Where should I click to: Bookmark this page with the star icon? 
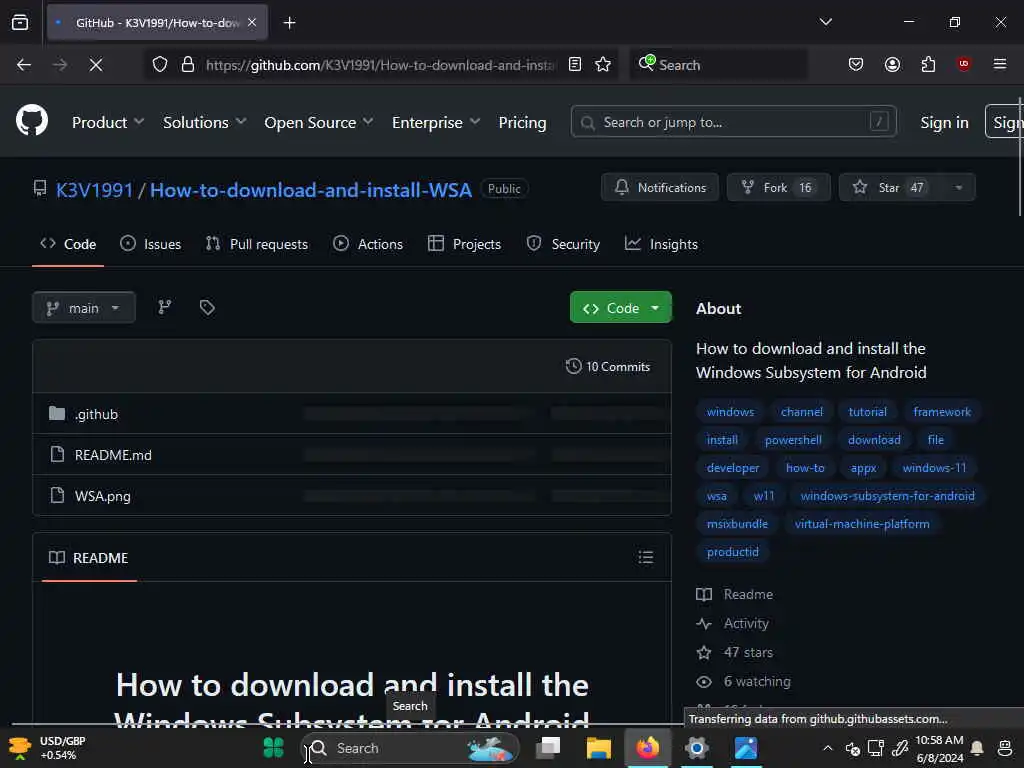pos(603,64)
